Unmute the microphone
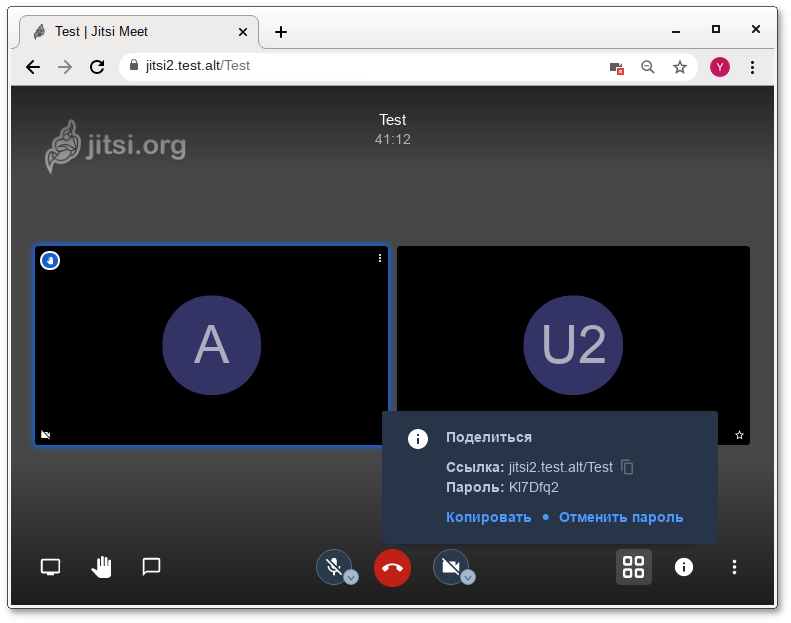 pos(333,567)
